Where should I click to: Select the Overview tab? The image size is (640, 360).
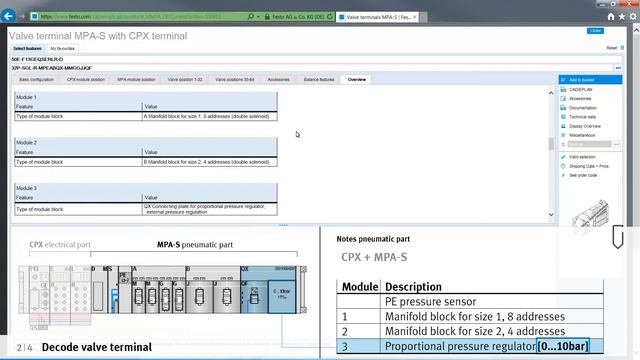pos(357,80)
